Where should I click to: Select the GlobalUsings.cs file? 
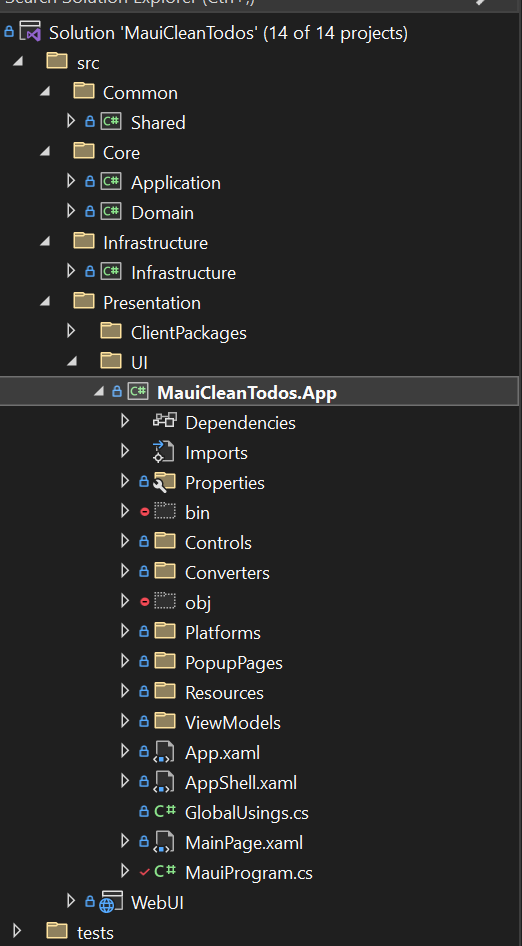(247, 813)
